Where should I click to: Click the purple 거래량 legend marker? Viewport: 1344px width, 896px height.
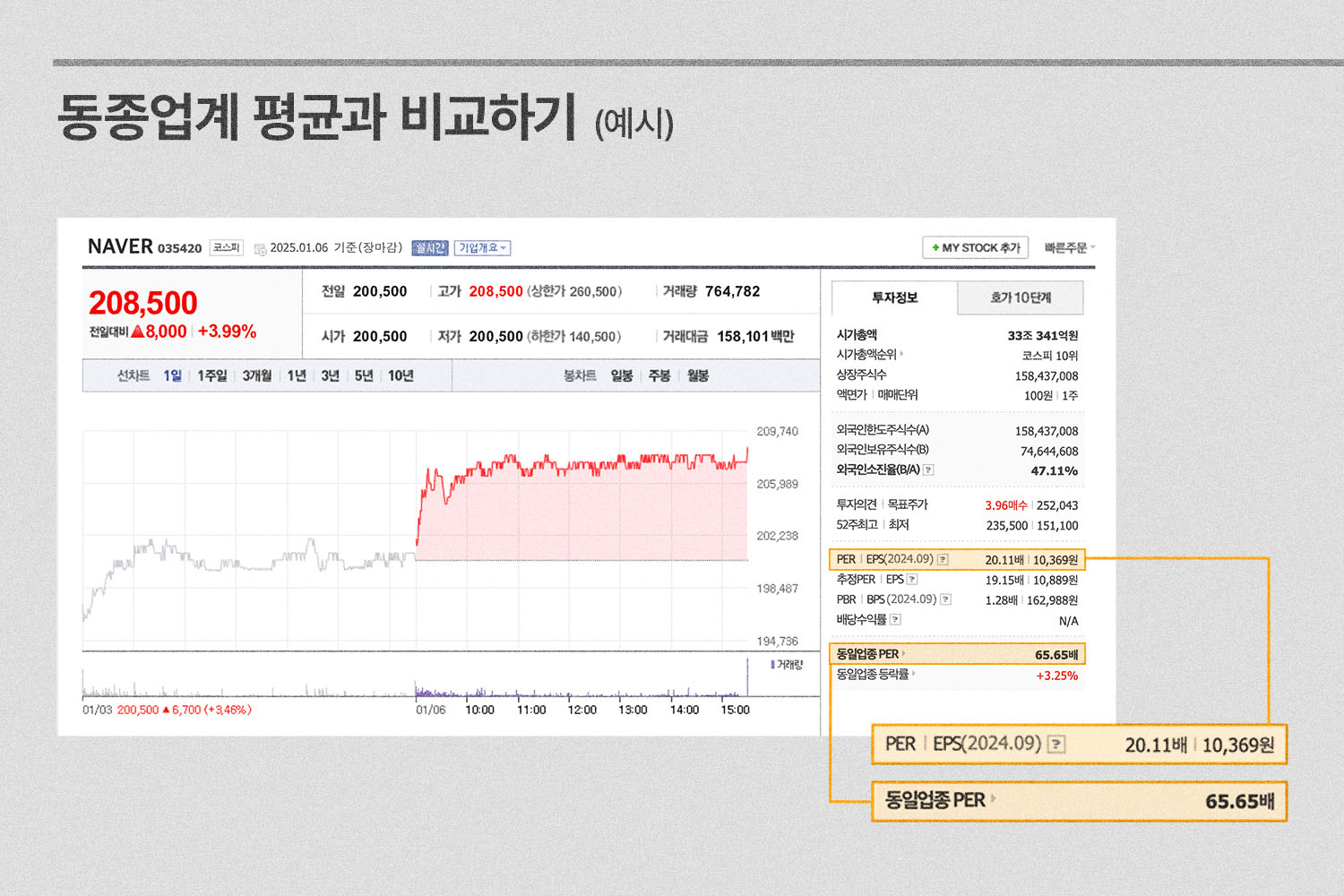772,665
